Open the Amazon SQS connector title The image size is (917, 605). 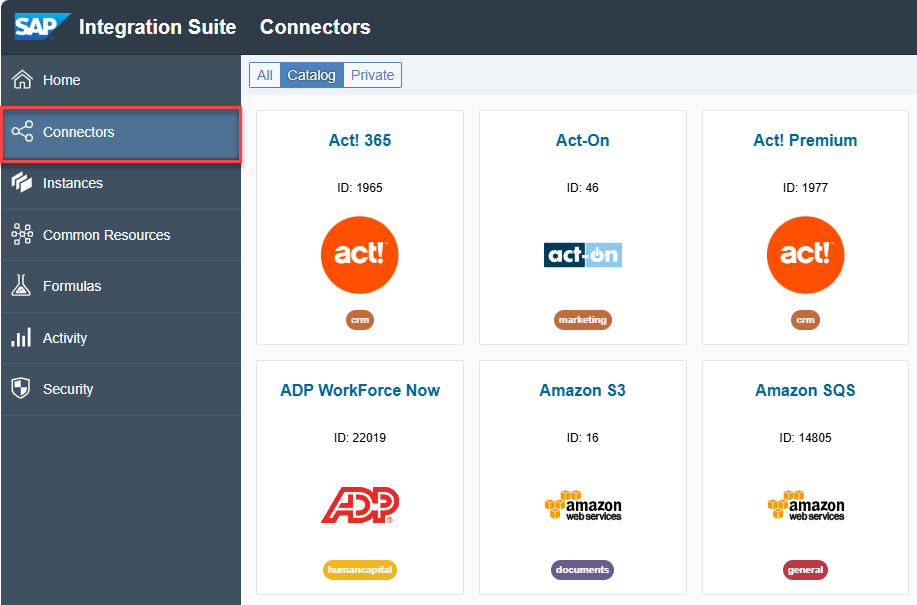point(805,390)
